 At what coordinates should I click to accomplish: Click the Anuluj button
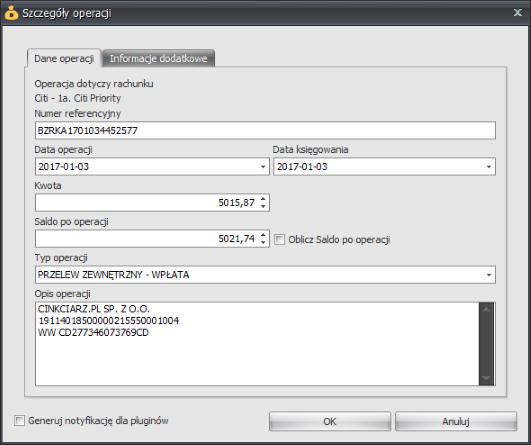(x=456, y=421)
